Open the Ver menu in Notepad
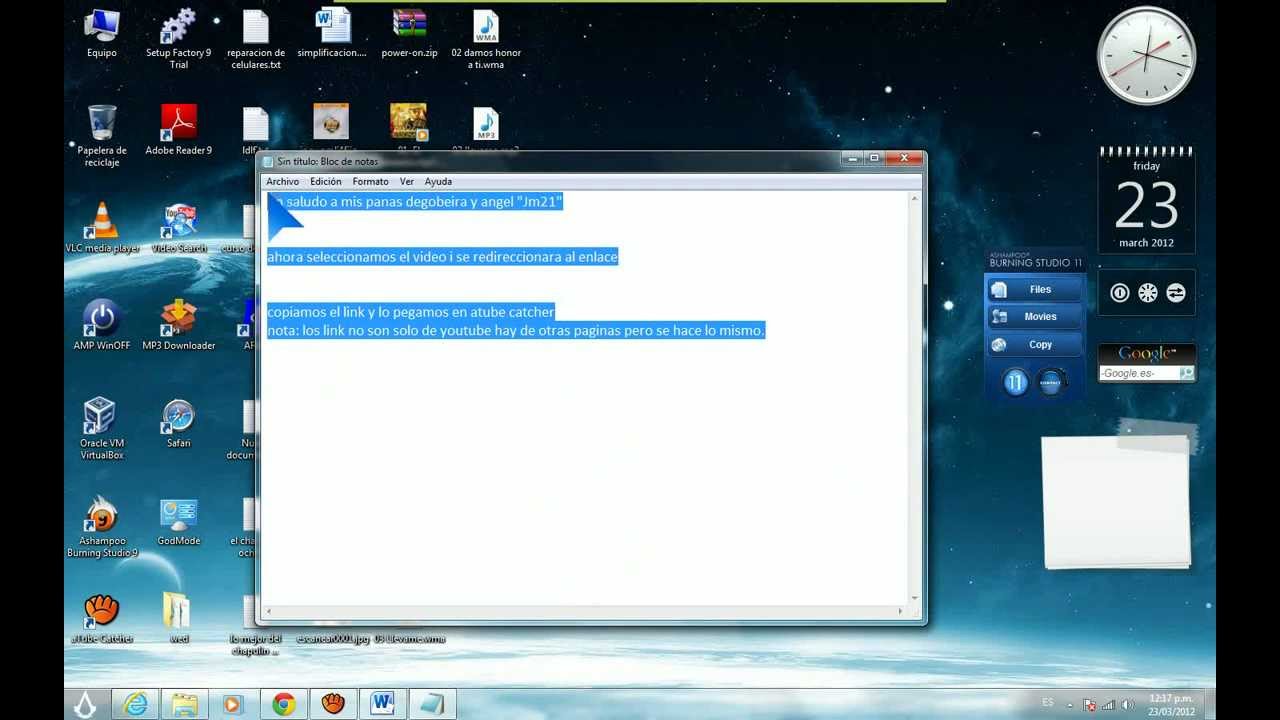The image size is (1280, 720). click(x=406, y=181)
